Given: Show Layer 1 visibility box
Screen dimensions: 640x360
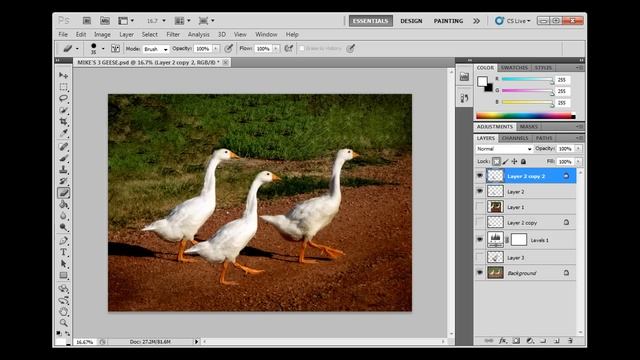Looking at the screenshot, I should [480, 207].
